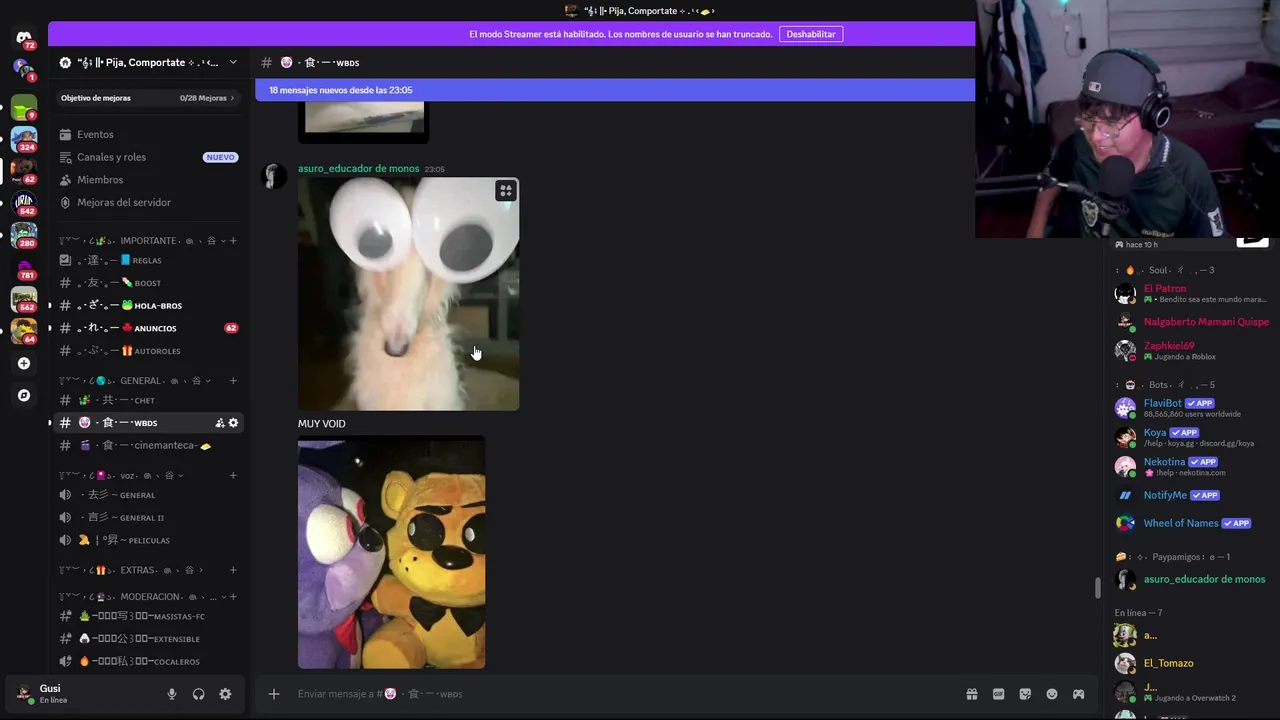1280x720 pixels.
Task: Add channel to EXTRAS category
Action: pos(233,570)
